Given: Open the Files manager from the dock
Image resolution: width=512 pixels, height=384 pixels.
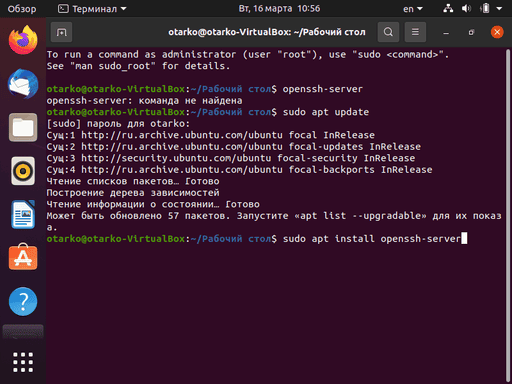Looking at the screenshot, I should pos(23,127).
